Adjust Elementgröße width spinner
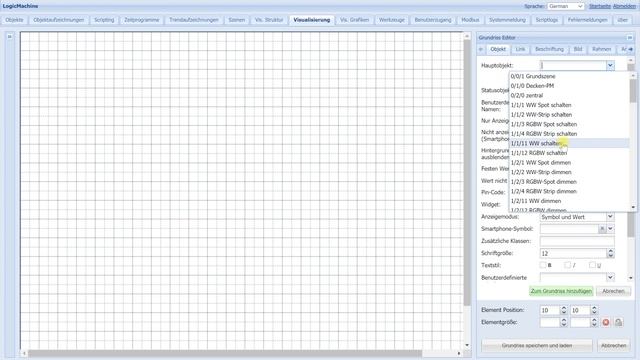The width and height of the screenshot is (640, 360). pyautogui.click(x=564, y=322)
